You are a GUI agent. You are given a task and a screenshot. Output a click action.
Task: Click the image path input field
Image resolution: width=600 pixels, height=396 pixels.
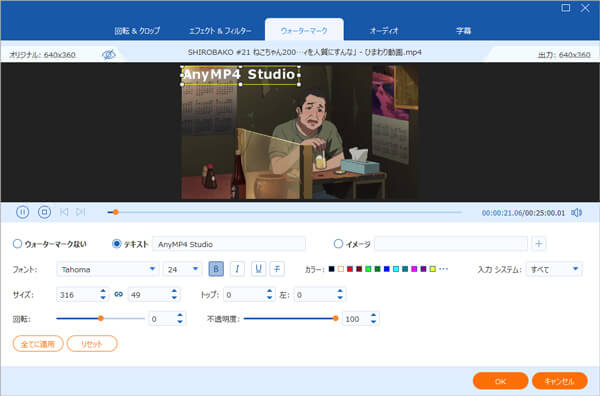(x=451, y=244)
